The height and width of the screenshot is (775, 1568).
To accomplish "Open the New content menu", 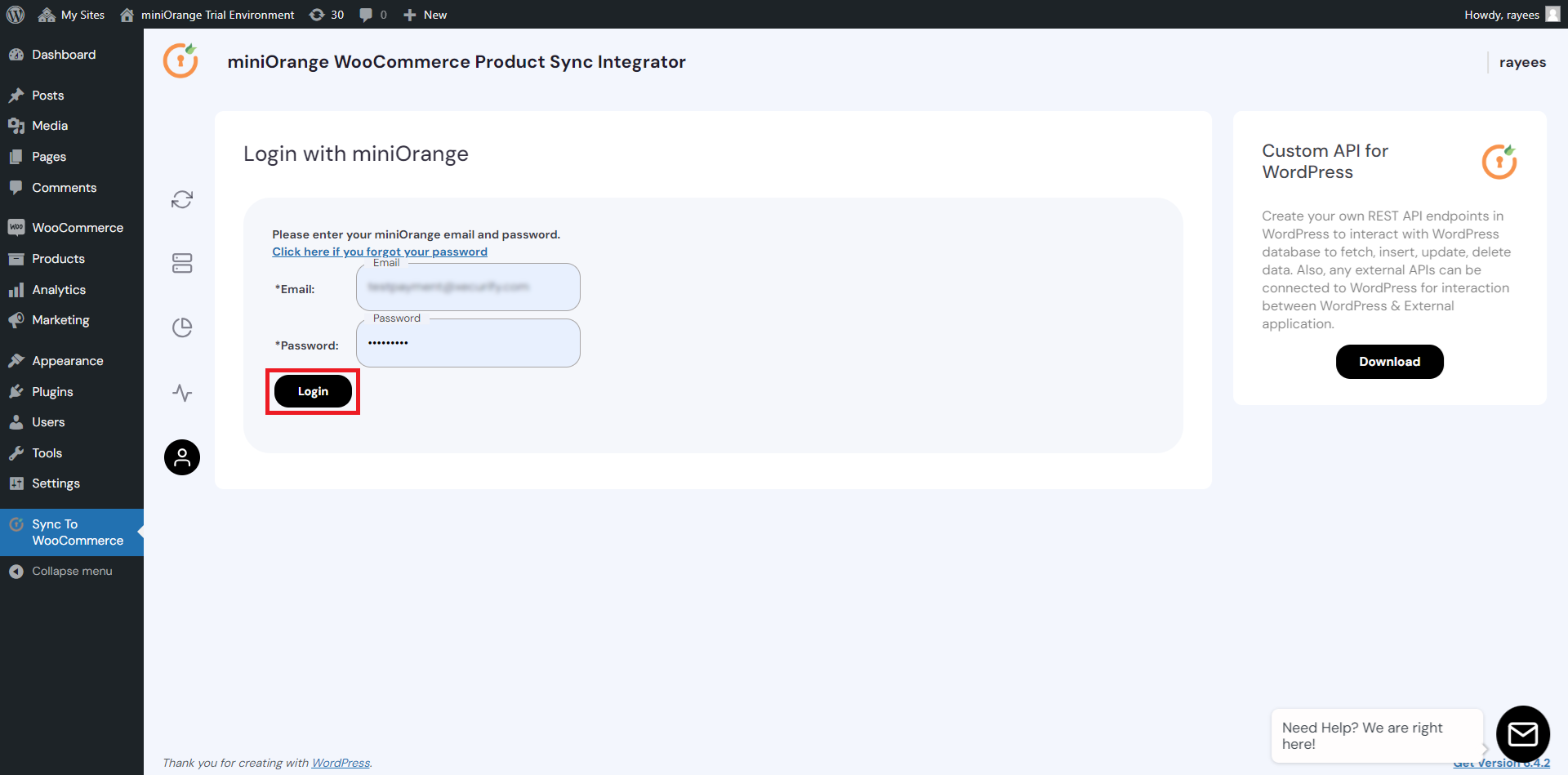I will tap(425, 15).
